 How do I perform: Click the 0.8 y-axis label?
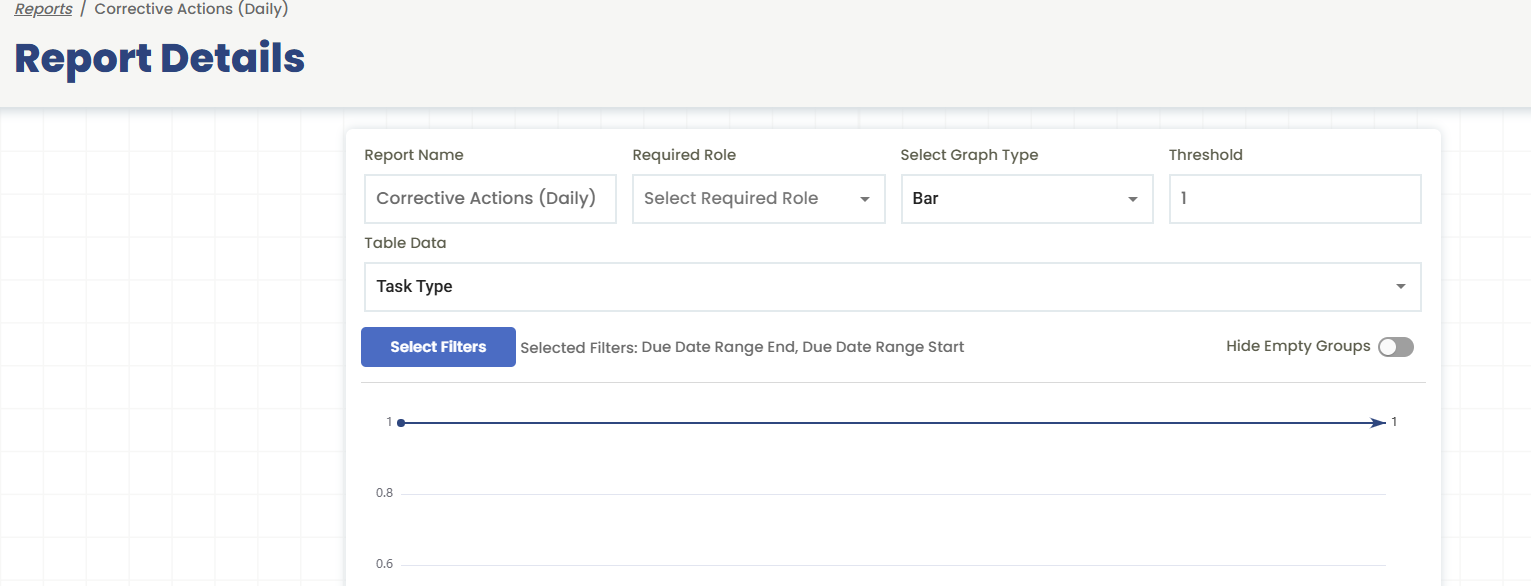tap(384, 493)
